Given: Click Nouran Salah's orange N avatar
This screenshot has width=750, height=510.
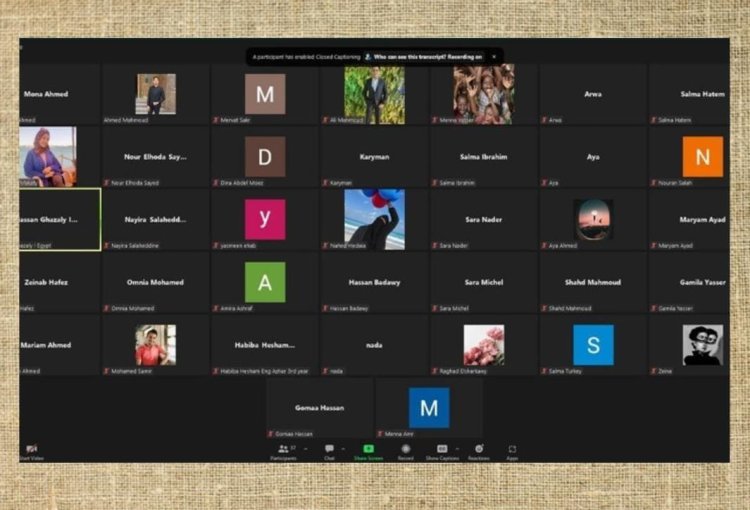Looking at the screenshot, I should pos(702,157).
